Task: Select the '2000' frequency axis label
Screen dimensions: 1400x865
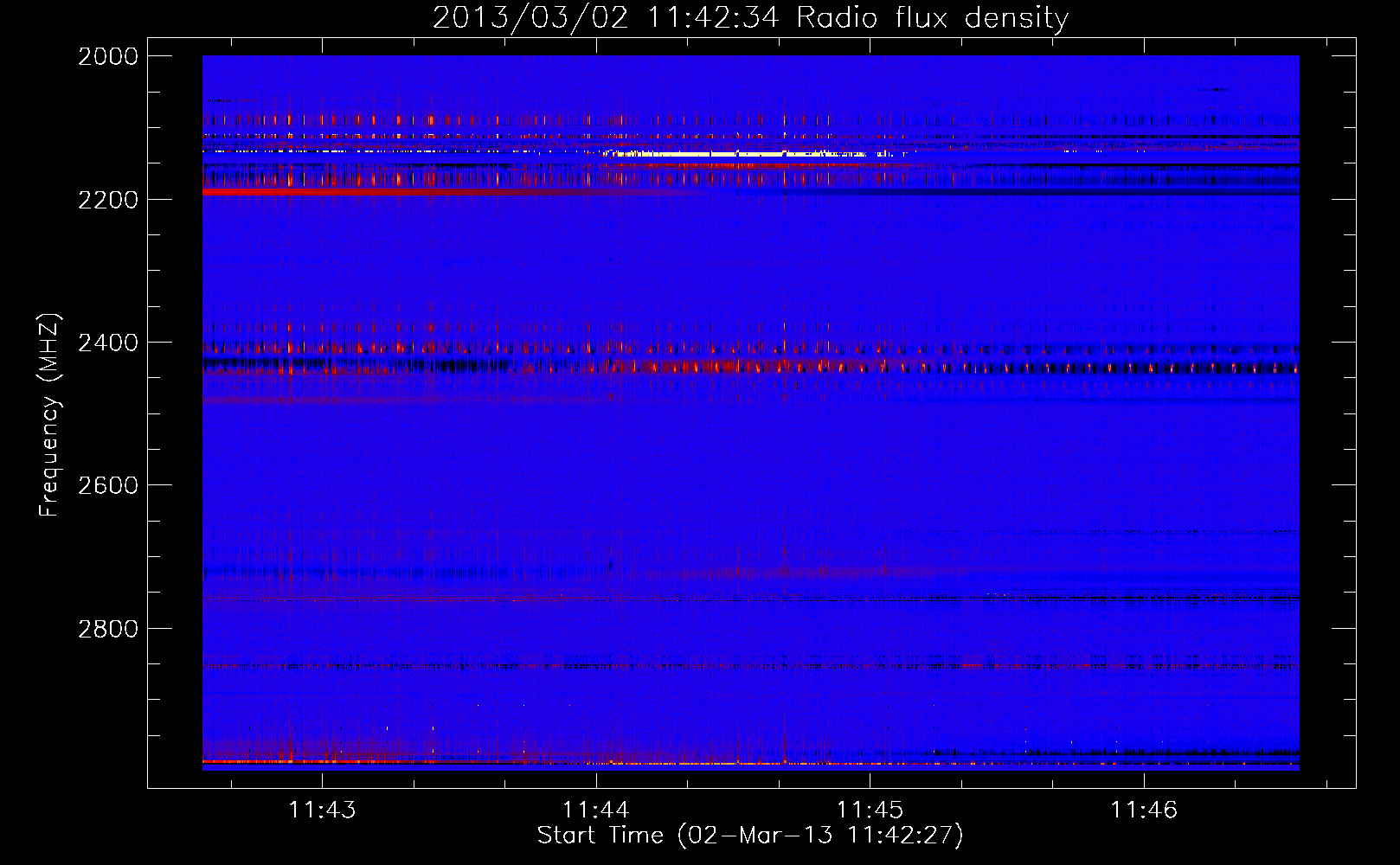Action: 108,56
